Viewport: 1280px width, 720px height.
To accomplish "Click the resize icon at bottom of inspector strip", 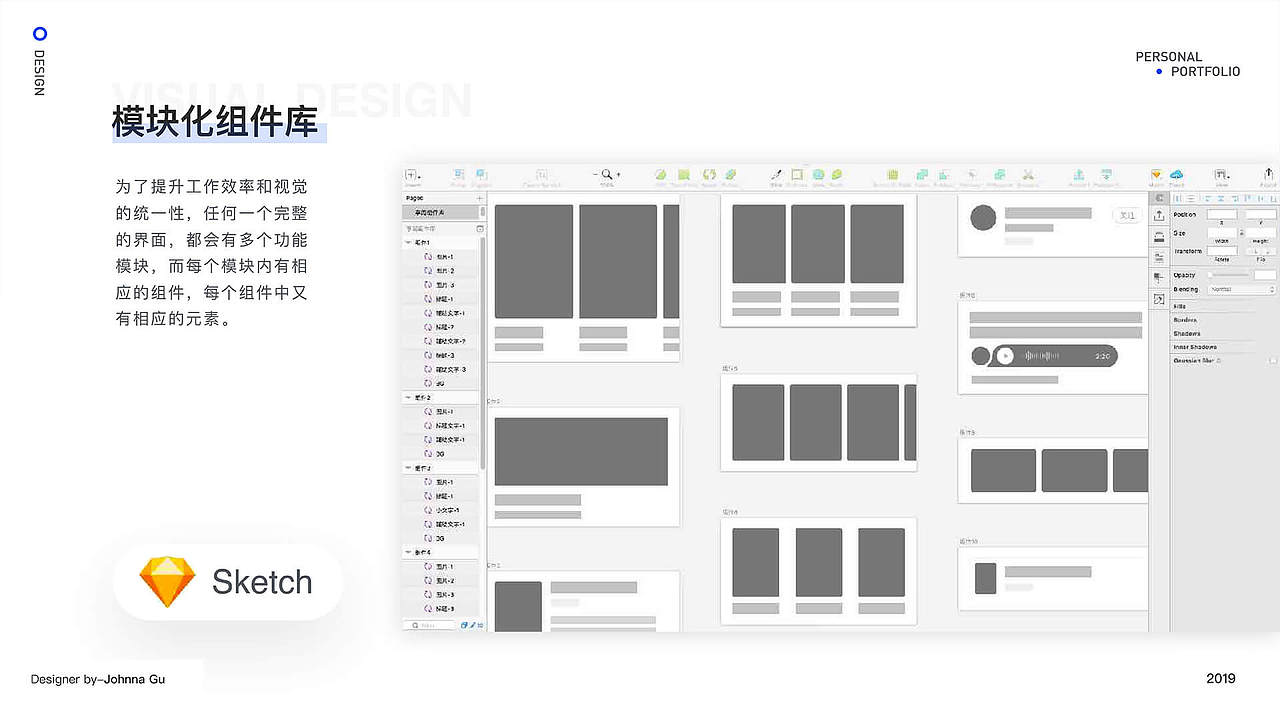I will [1158, 299].
